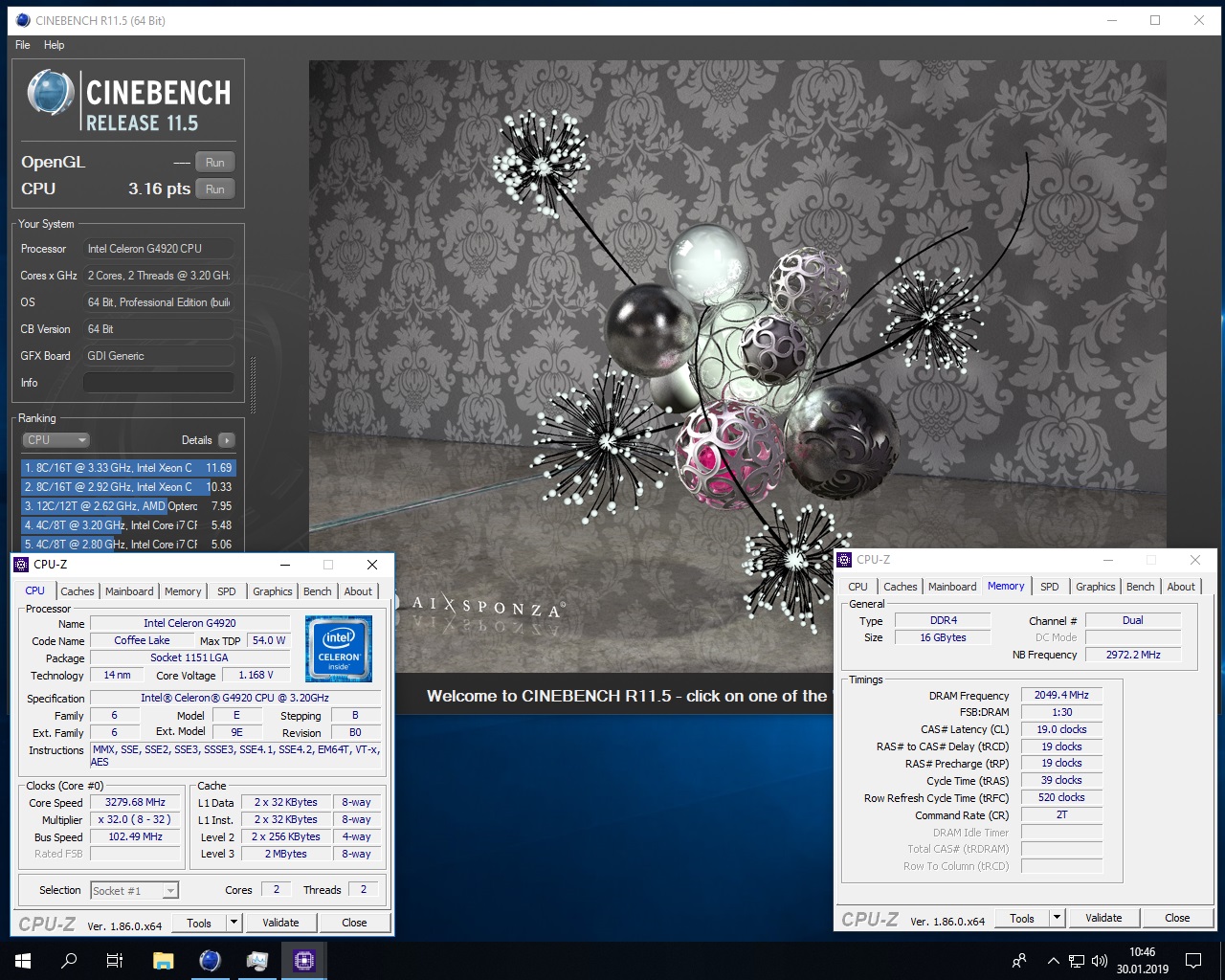Open About tab in left CPU-Z
Screen dimensions: 1225x980
358,591
